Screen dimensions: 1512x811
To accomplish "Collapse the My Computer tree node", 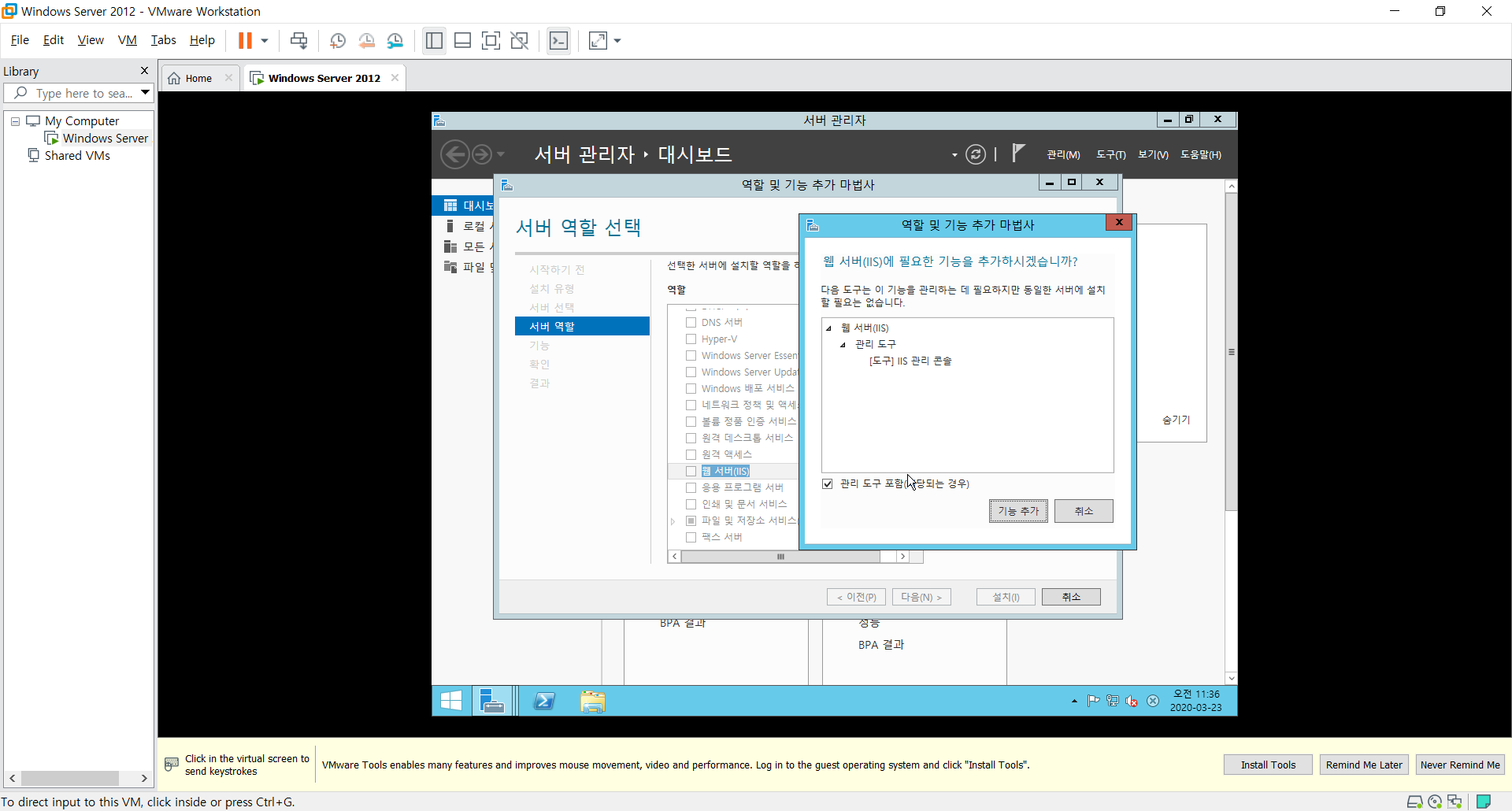I will (x=15, y=121).
